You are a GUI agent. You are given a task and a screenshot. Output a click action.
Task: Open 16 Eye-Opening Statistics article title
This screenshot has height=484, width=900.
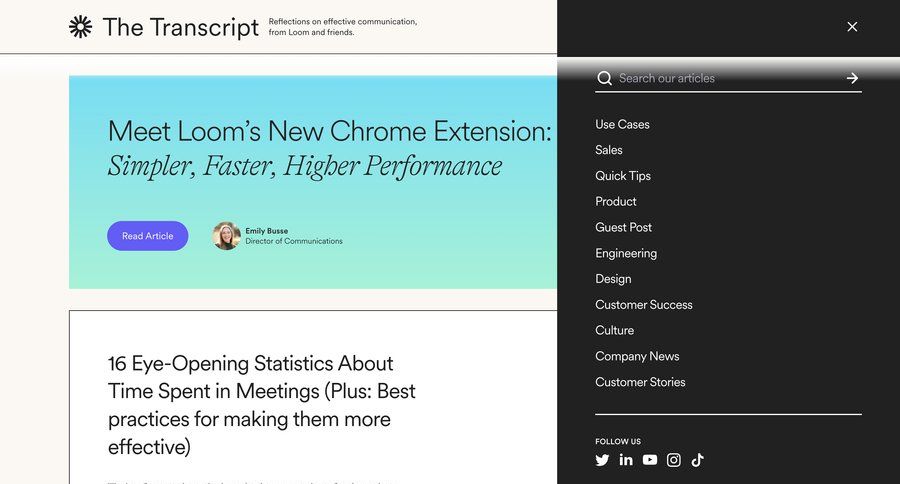261,405
